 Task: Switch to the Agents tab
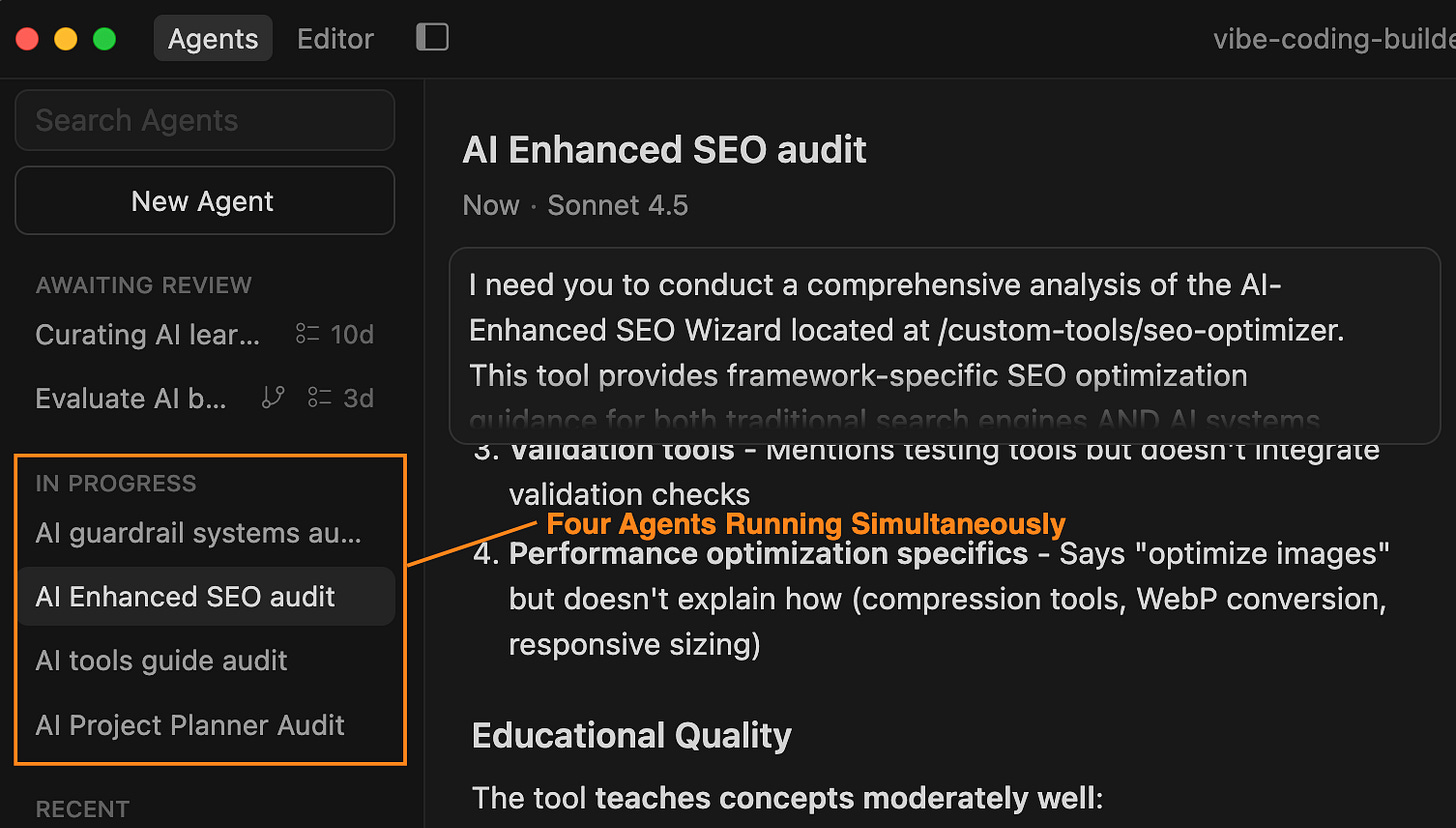pyautogui.click(x=213, y=39)
